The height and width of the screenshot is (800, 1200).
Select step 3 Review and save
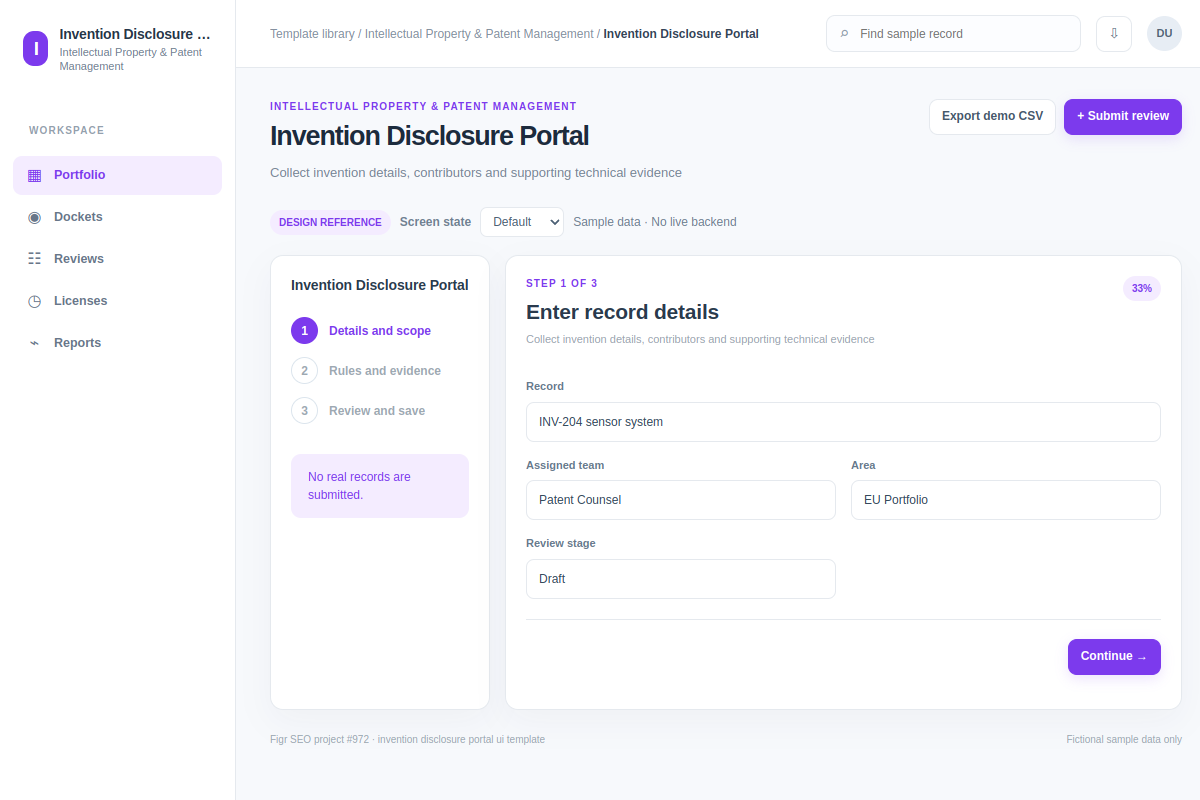tap(380, 411)
